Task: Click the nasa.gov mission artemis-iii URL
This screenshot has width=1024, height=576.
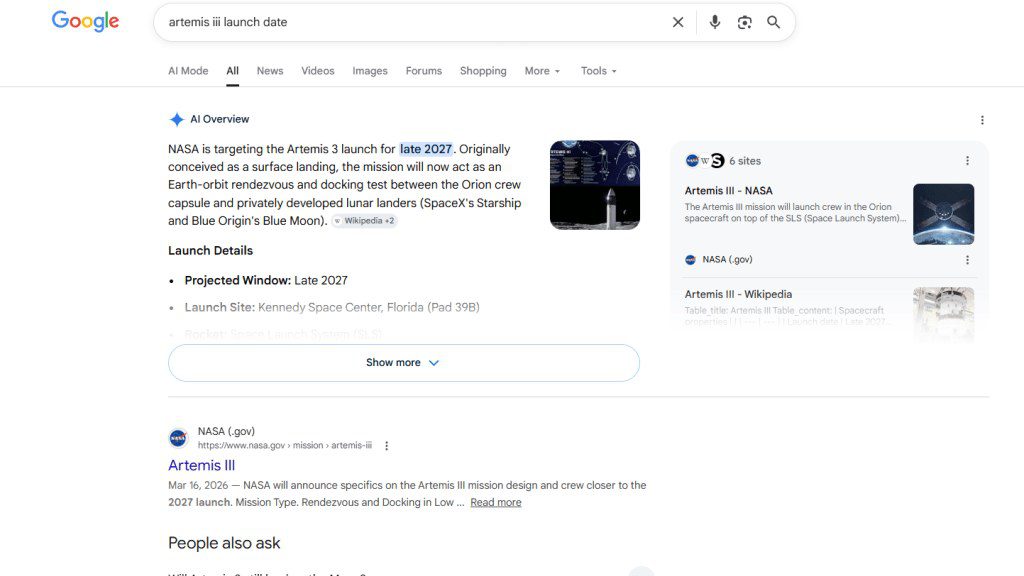Action: click(285, 445)
